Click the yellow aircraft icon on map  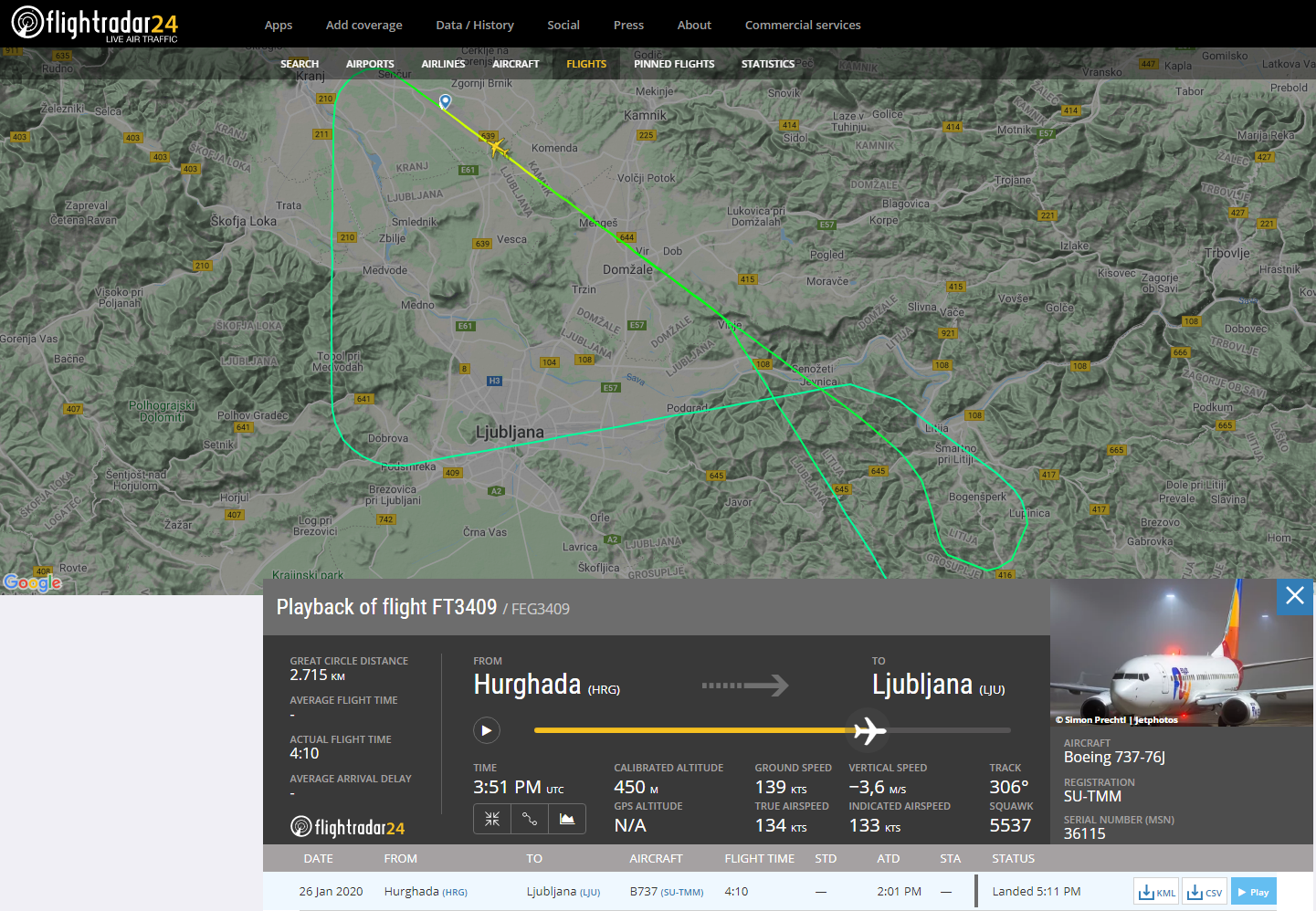(496, 146)
